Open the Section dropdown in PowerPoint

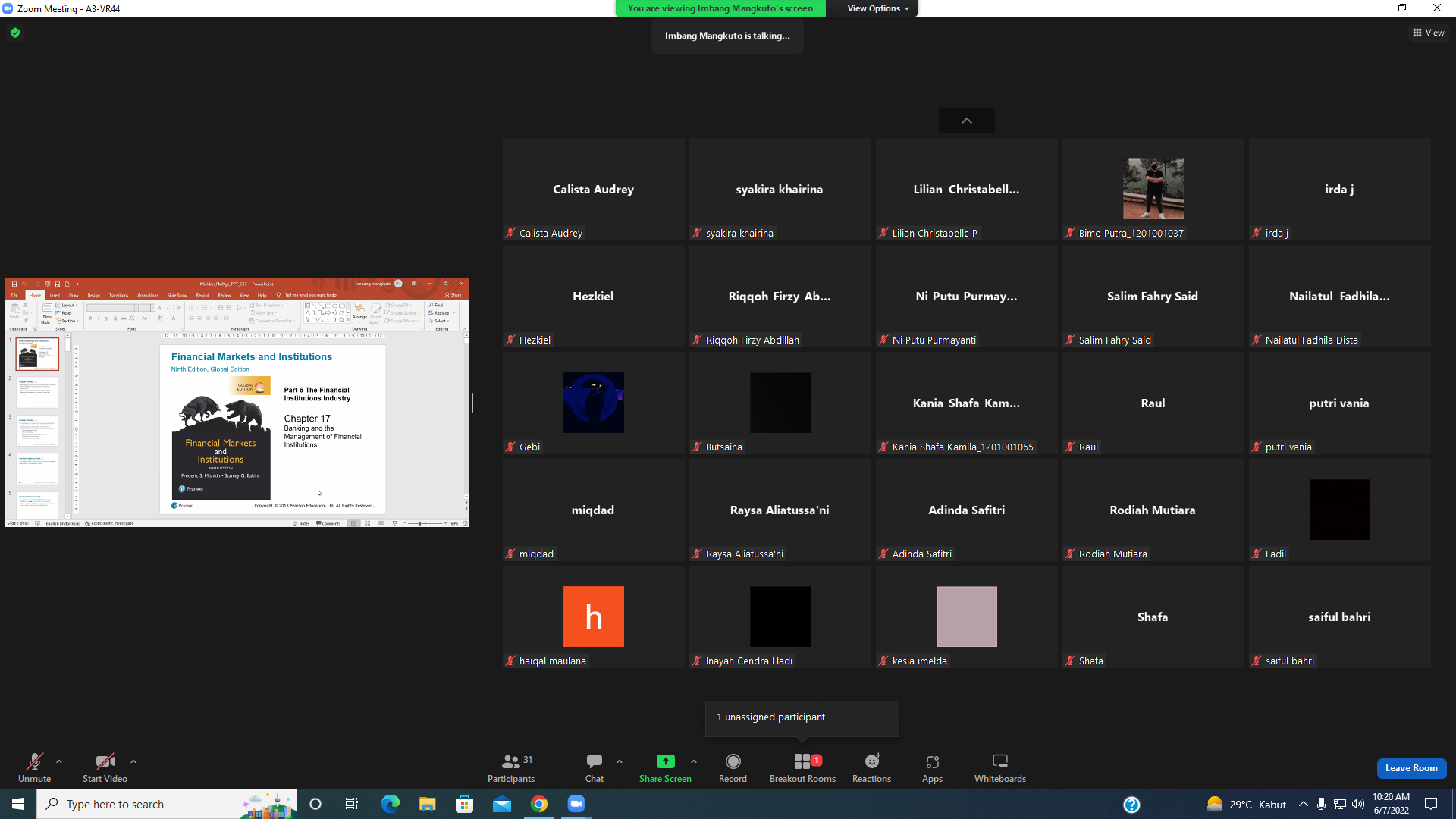(67, 321)
